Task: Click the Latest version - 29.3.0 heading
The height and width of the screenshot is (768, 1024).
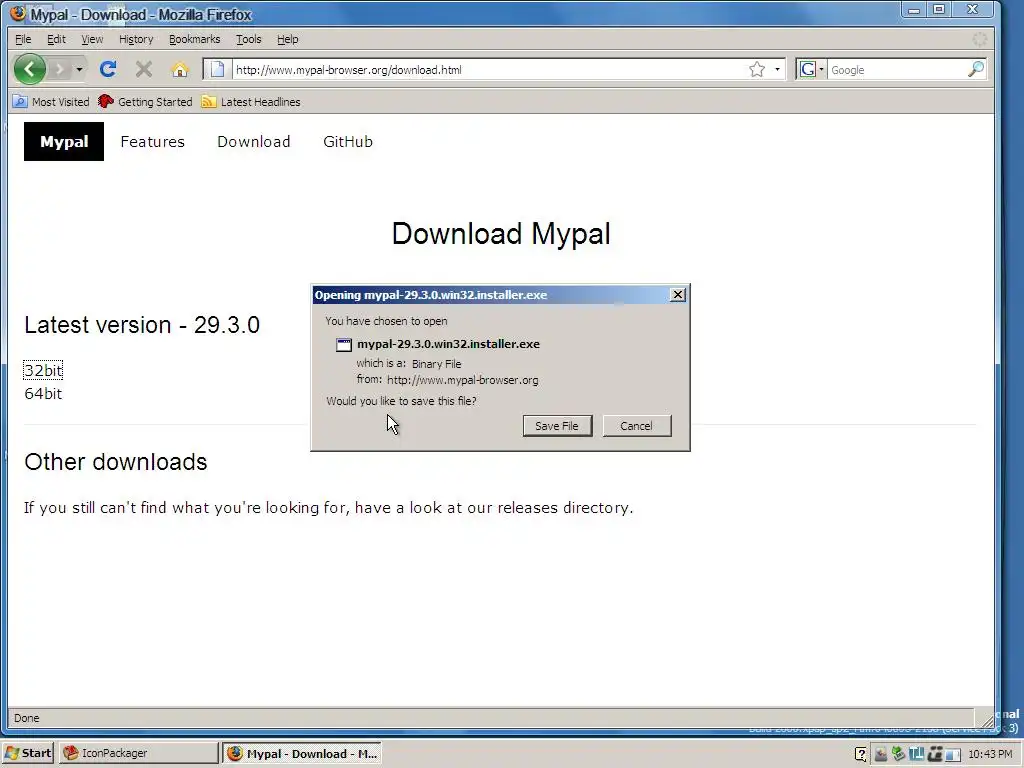Action: (142, 325)
